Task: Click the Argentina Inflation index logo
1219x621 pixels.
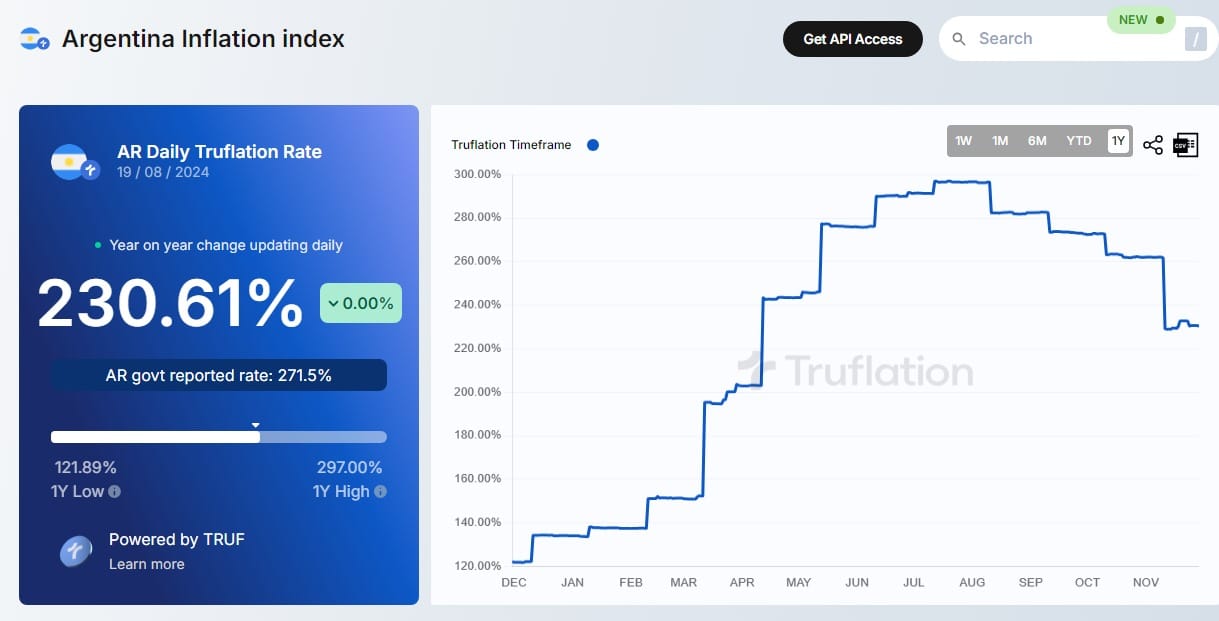Action: tap(32, 37)
